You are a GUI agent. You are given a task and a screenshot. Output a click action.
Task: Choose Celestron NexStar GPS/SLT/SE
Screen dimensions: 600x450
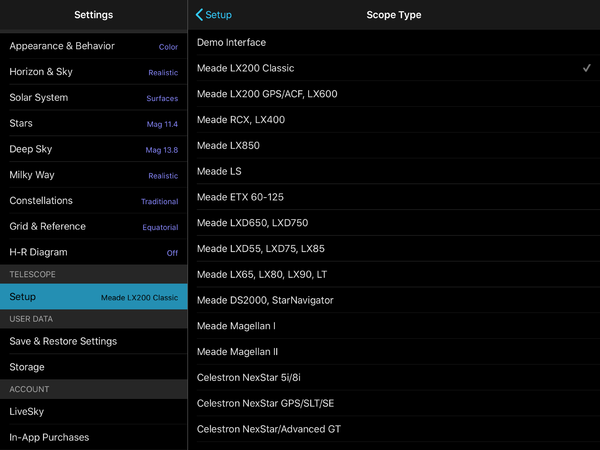pos(394,403)
